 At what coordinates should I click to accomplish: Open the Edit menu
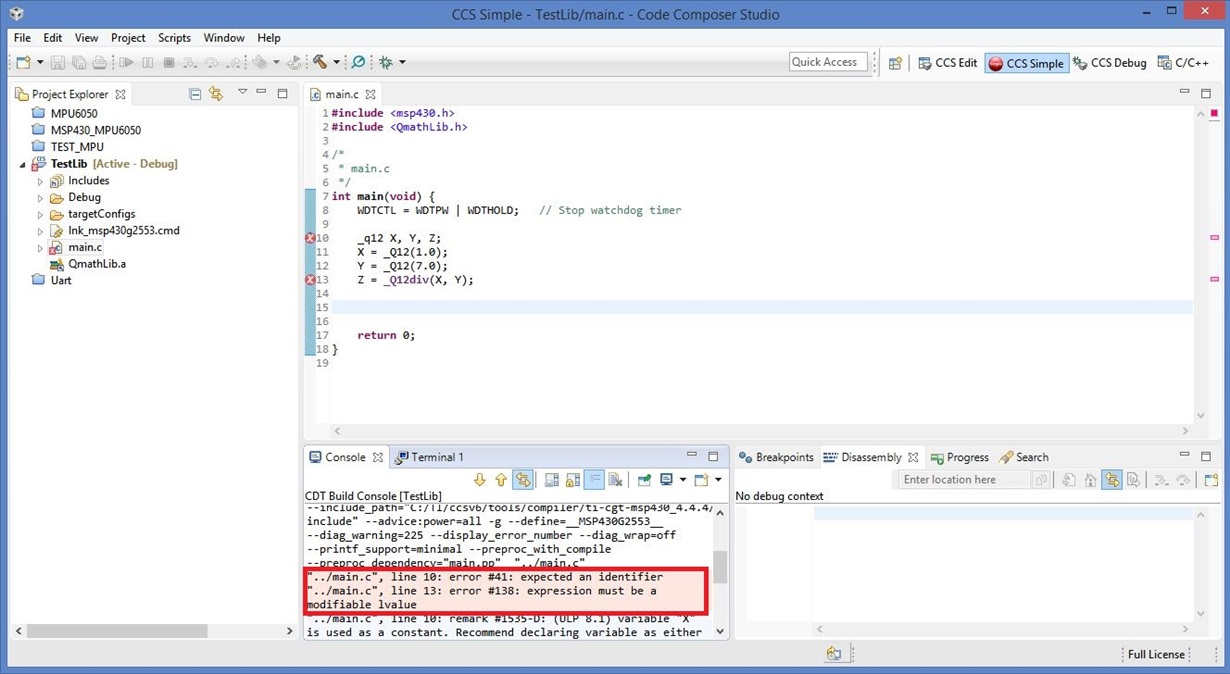pyautogui.click(x=53, y=38)
